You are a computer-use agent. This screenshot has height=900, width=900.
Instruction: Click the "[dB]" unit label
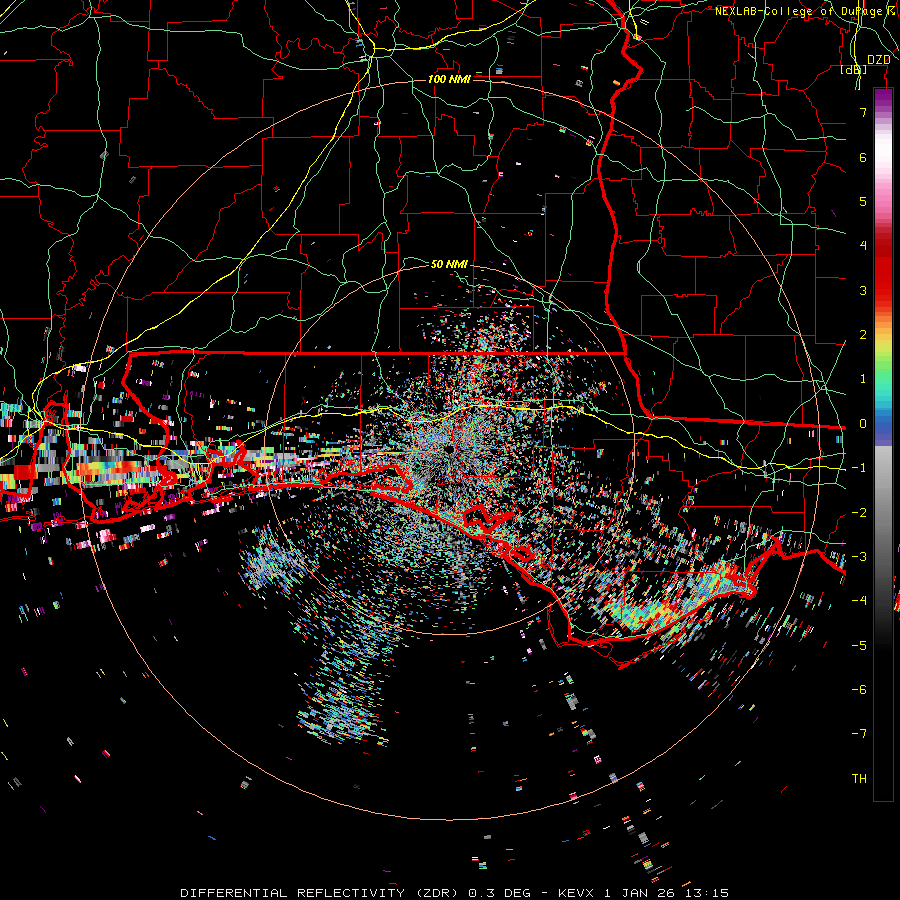pos(854,70)
